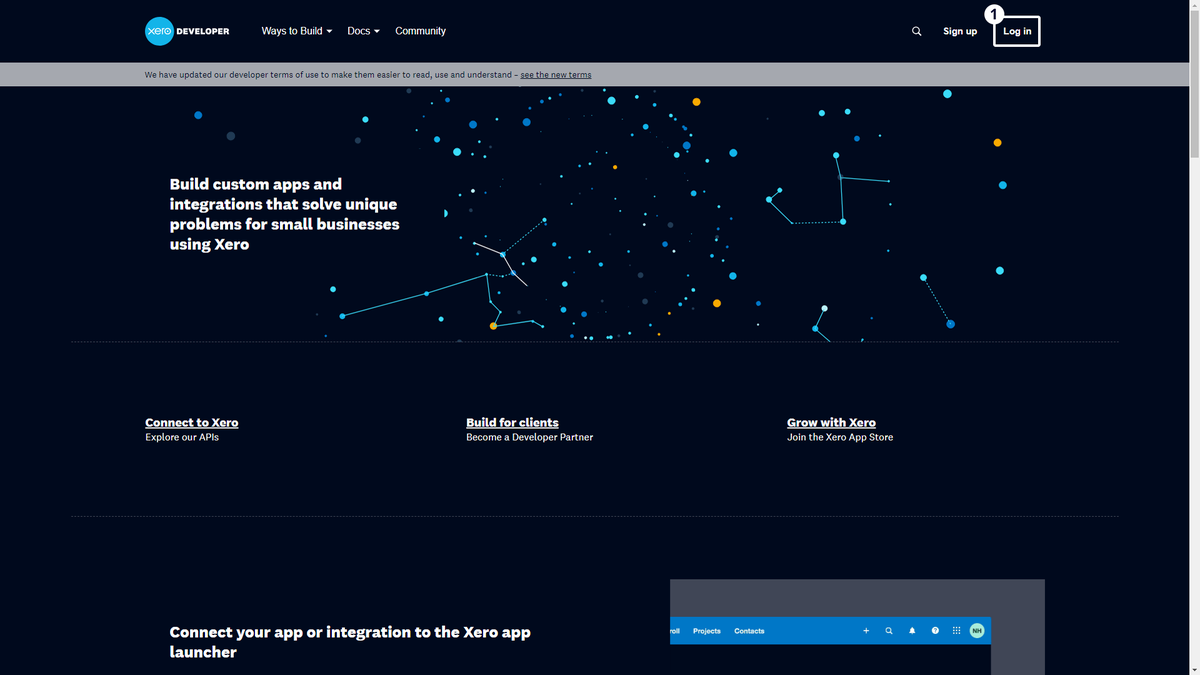
Task: Click the magnifier in the blue app bar
Action: [x=889, y=631]
